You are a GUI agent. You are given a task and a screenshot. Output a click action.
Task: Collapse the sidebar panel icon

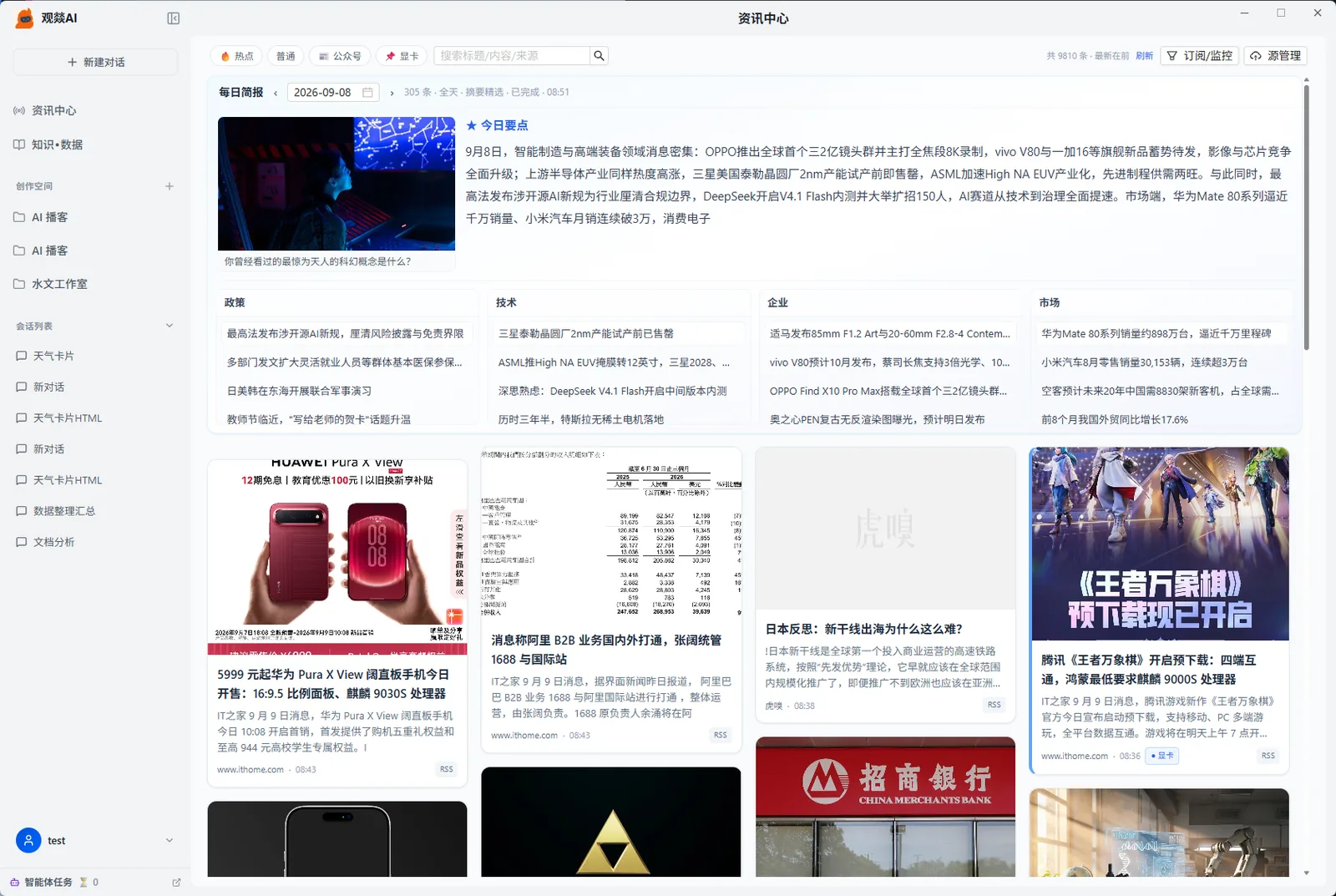(x=174, y=18)
